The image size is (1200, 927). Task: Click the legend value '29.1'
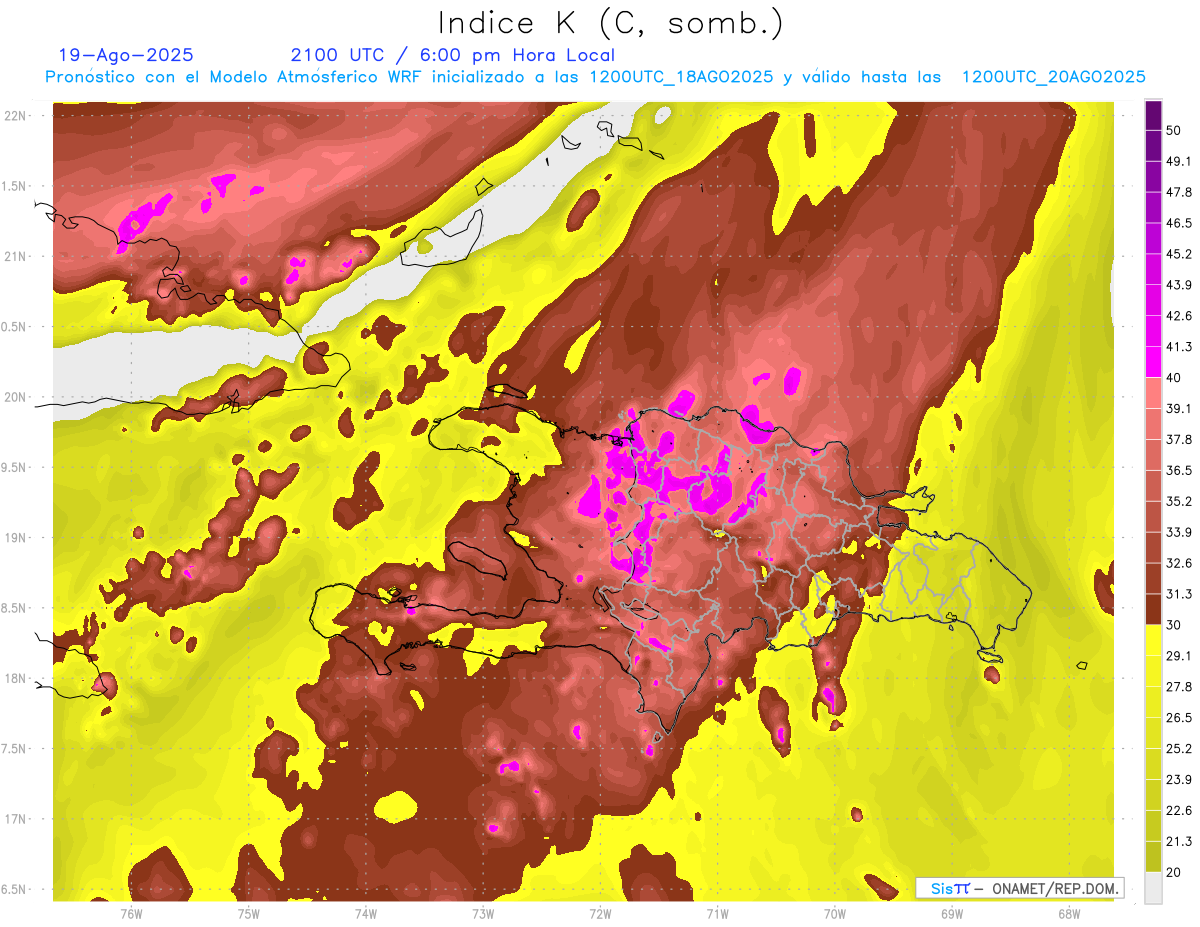[1179, 656]
